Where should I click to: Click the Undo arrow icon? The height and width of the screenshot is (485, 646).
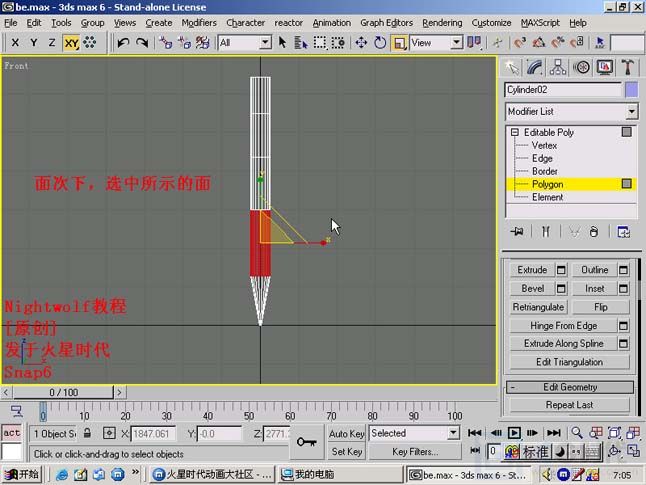(x=123, y=42)
